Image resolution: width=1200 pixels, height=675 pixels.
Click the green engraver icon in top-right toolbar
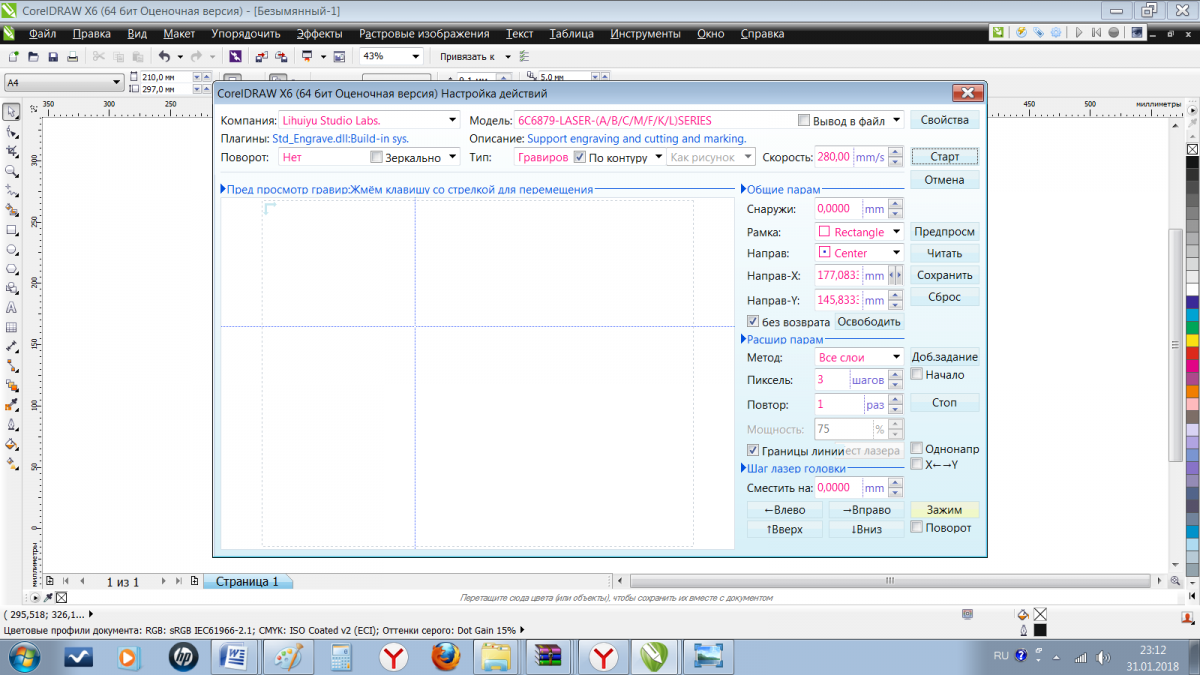pos(998,33)
